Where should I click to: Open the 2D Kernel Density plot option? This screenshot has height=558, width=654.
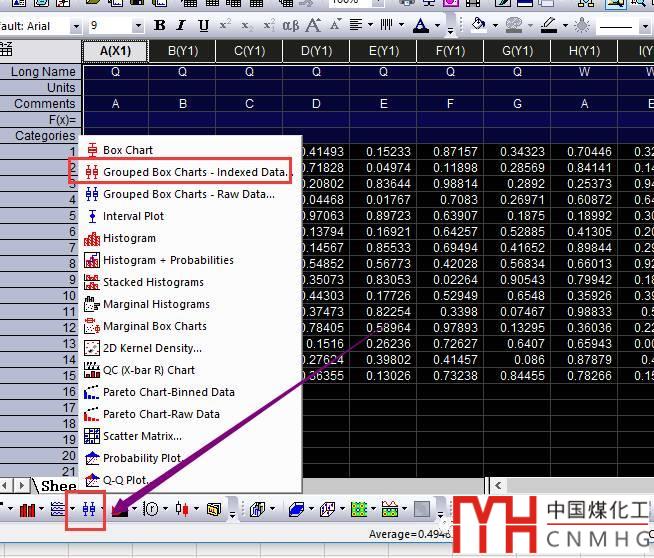151,348
